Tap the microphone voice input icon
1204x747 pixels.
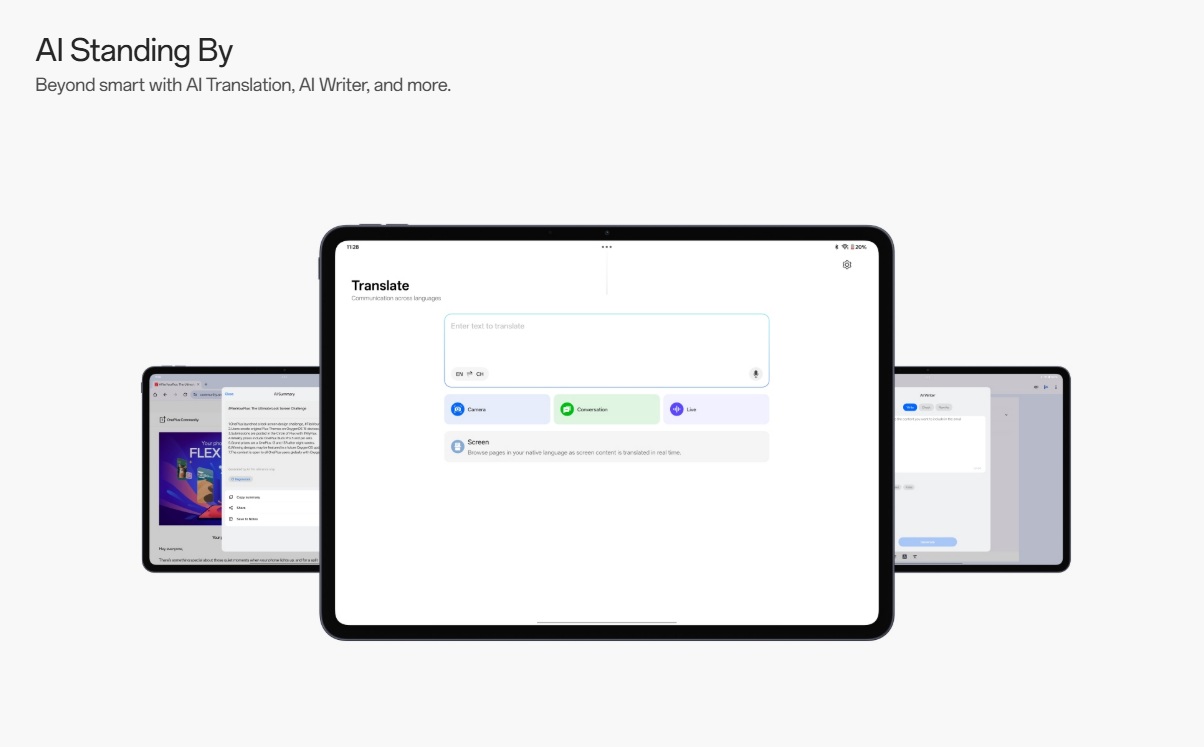[756, 374]
